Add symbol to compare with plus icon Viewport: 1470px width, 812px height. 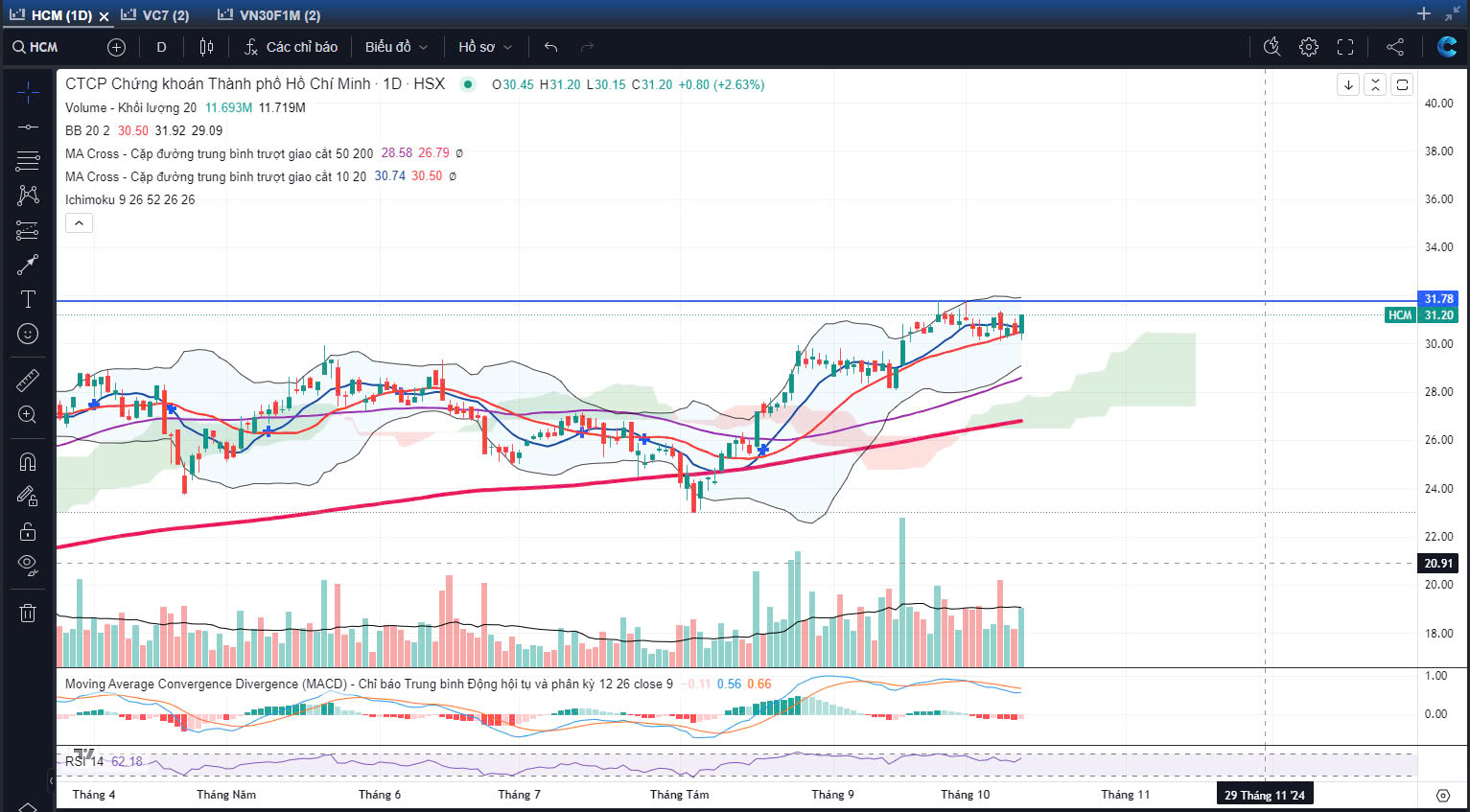[x=117, y=47]
